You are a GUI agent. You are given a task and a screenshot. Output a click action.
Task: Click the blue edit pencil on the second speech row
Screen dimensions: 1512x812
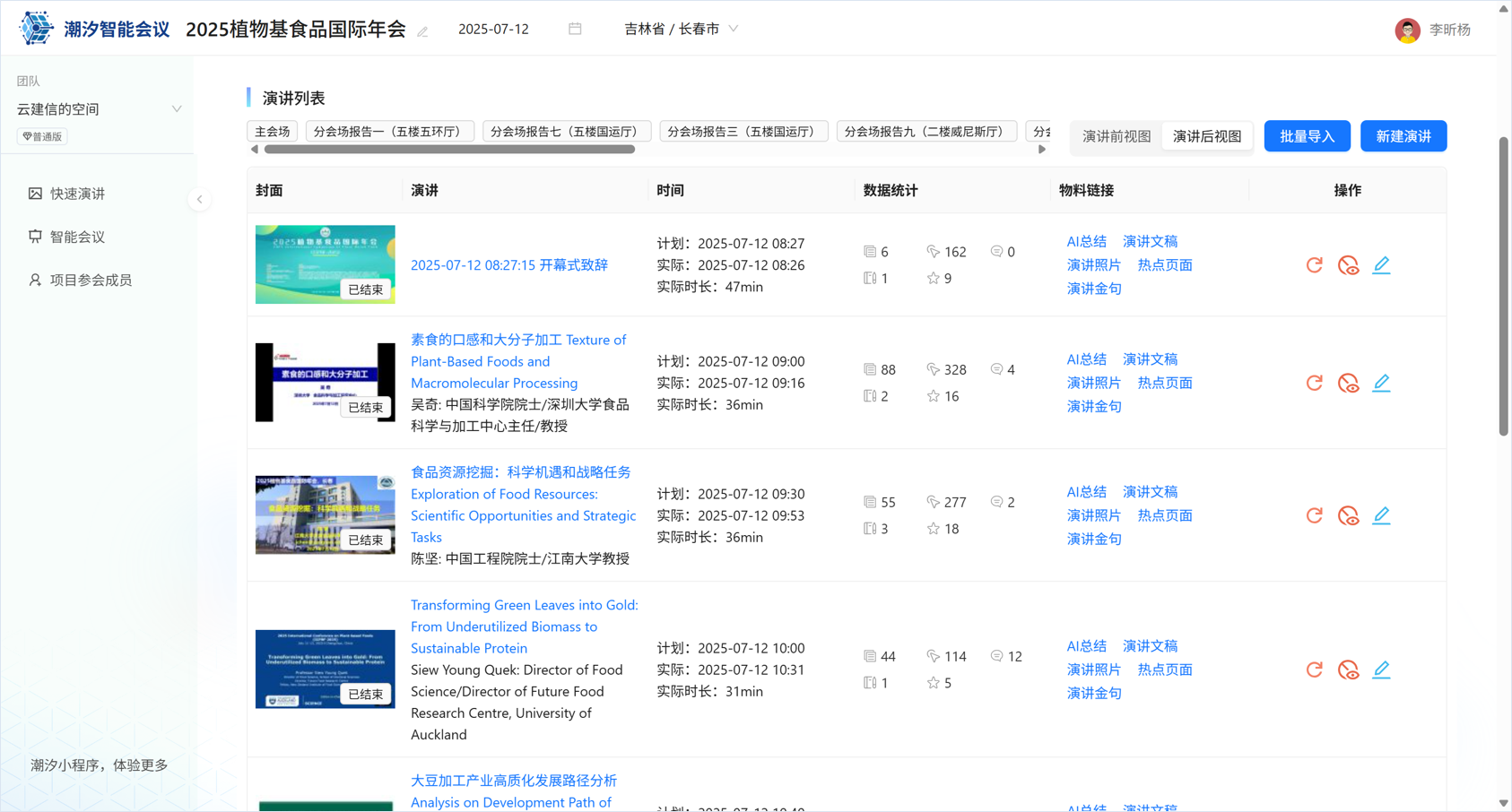1381,382
